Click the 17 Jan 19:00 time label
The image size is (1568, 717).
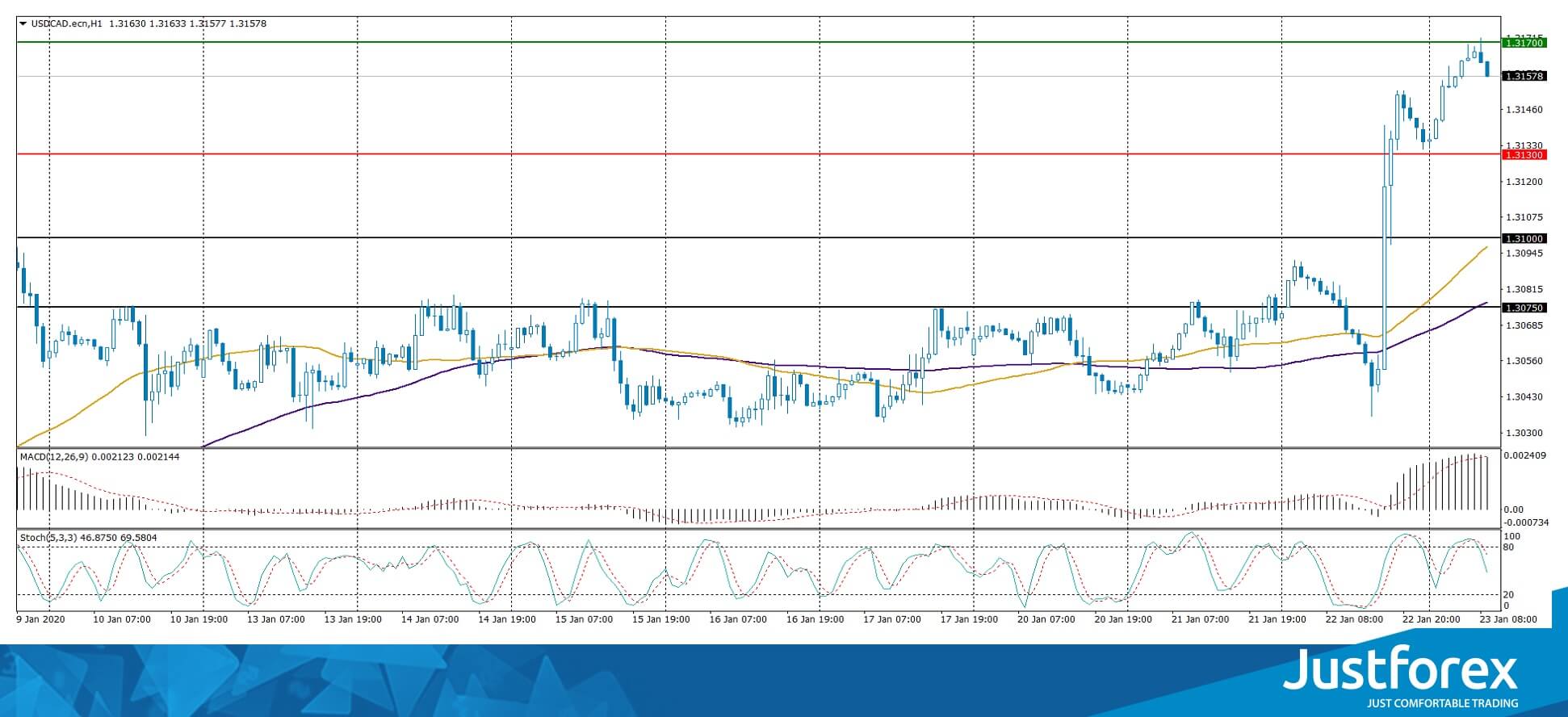tap(967, 619)
